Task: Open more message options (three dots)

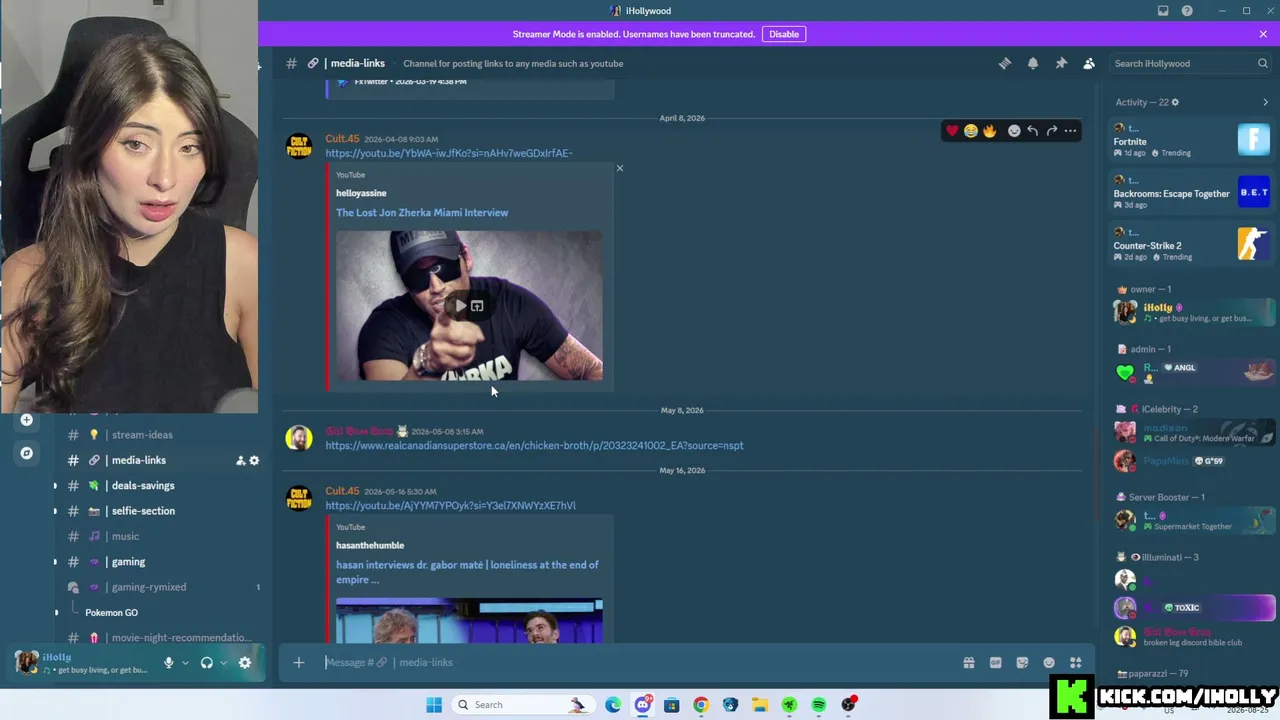Action: 1070,131
